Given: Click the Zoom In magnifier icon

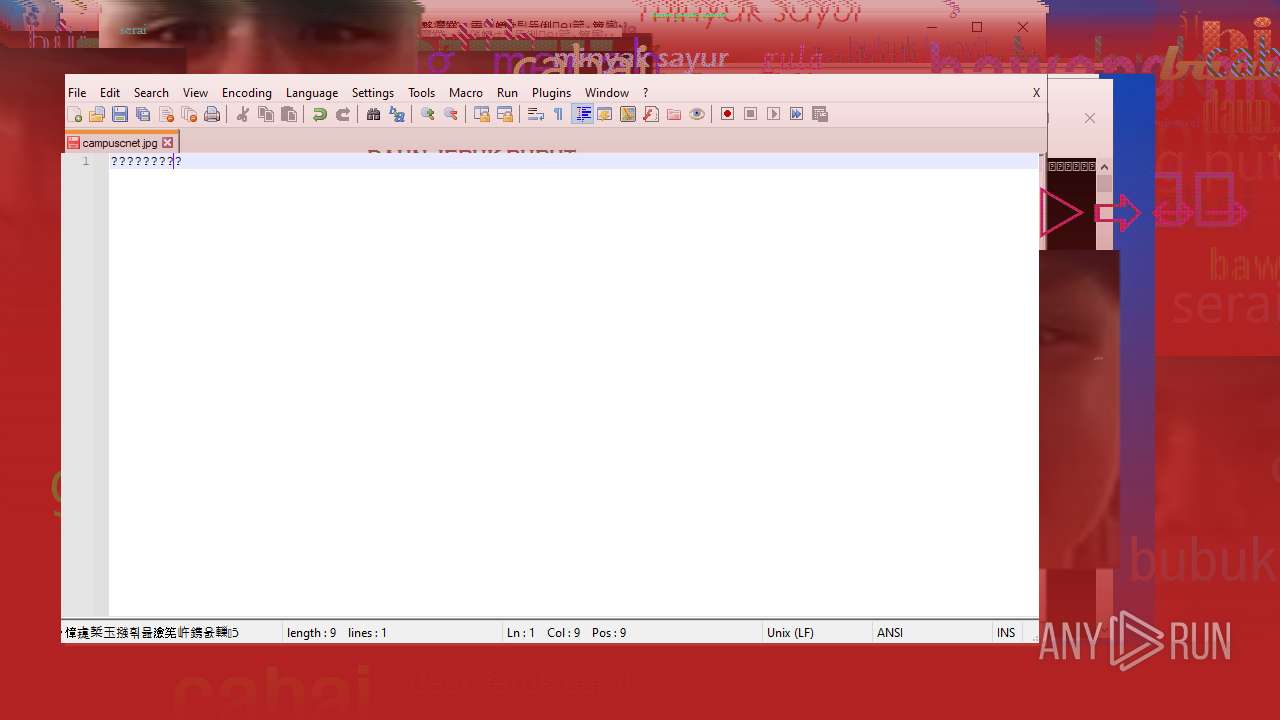Looking at the screenshot, I should 427,114.
